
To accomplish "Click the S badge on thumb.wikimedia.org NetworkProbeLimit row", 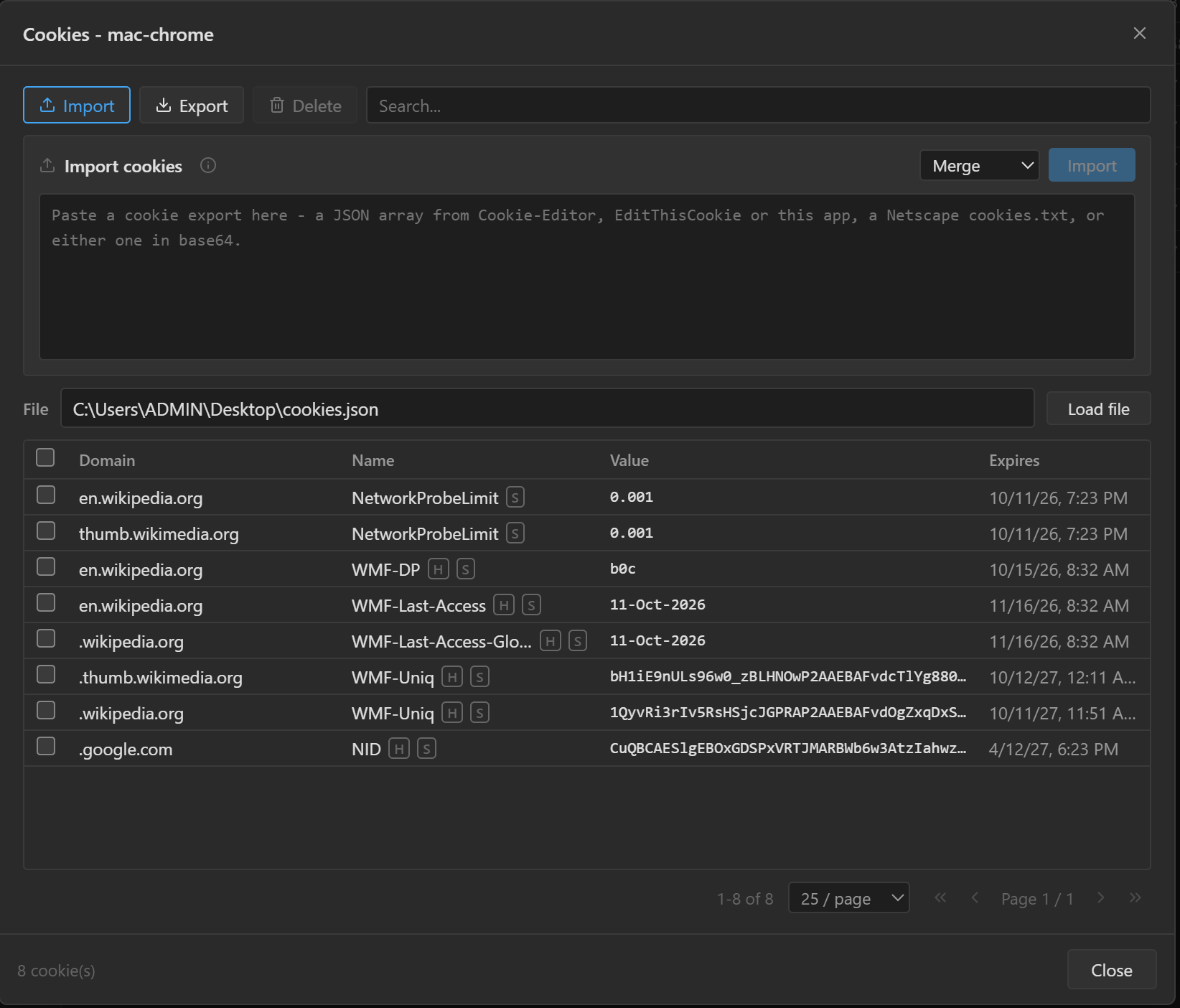I will [x=515, y=533].
